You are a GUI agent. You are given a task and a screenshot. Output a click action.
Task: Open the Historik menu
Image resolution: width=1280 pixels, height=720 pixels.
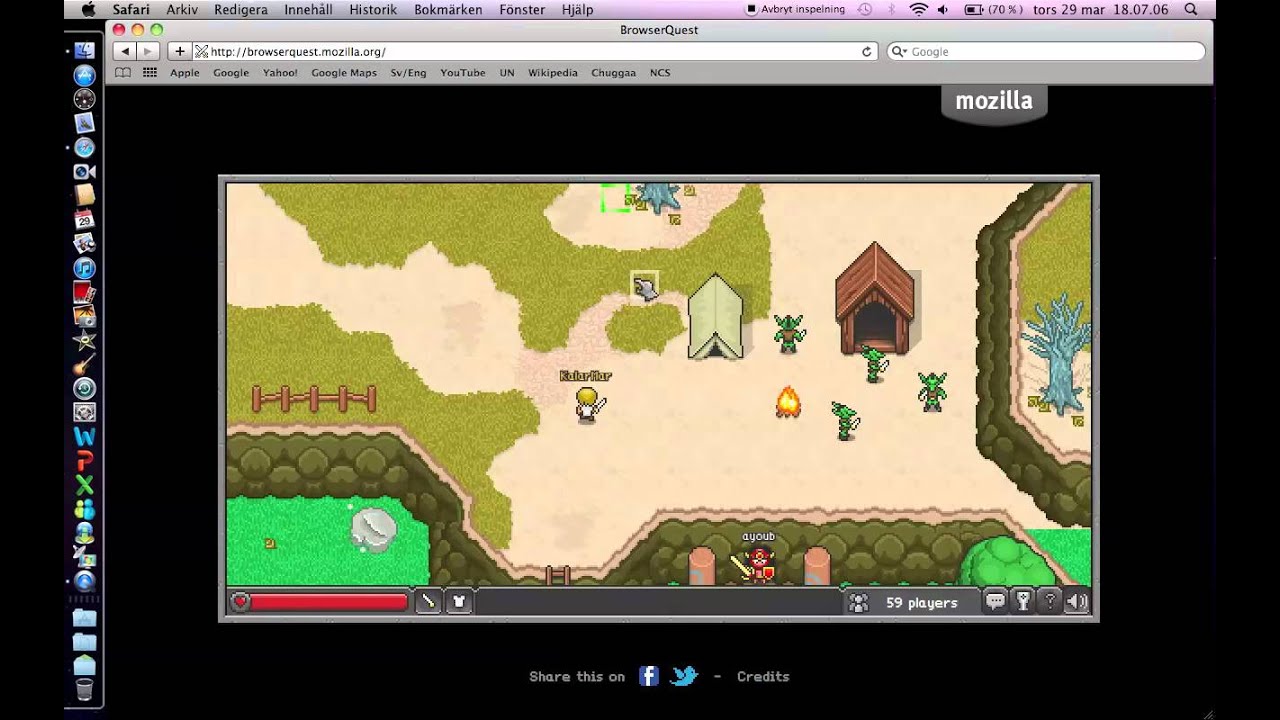[x=373, y=9]
